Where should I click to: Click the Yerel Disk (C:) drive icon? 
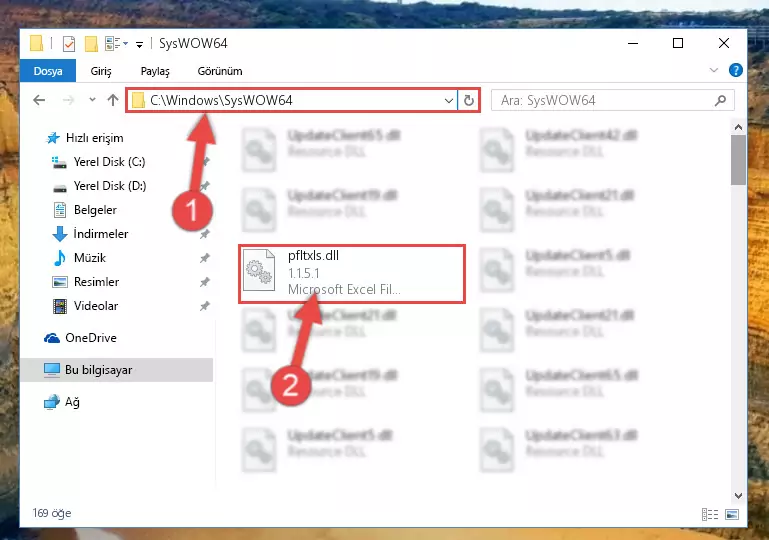click(x=59, y=162)
